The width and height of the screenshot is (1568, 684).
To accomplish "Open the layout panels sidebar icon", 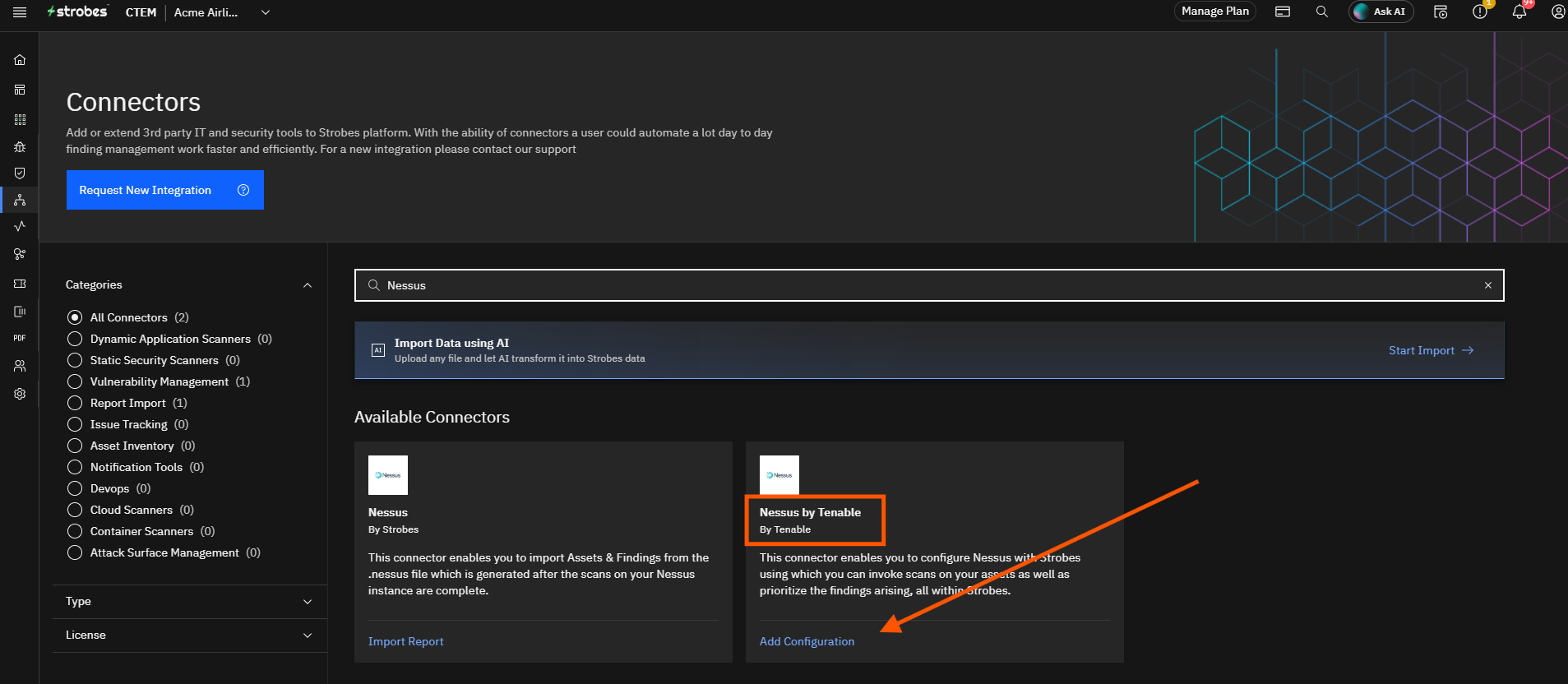I will point(20,90).
